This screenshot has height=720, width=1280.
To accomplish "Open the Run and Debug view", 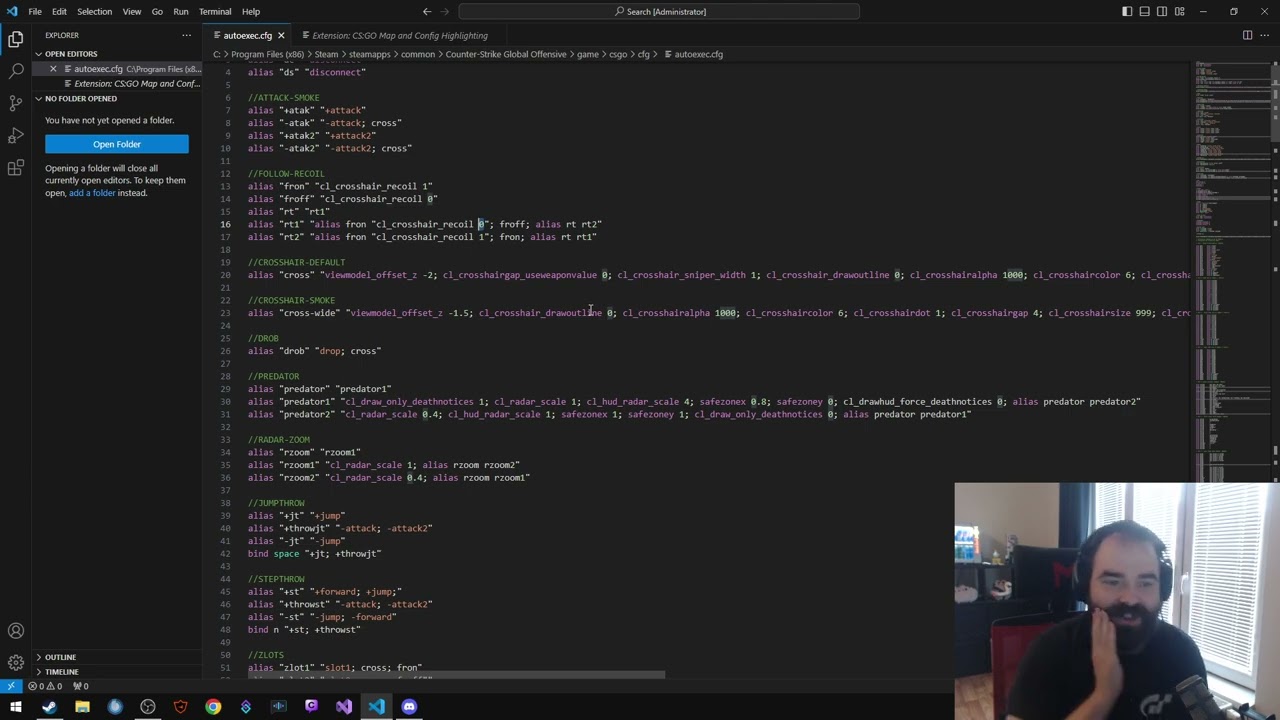I will click(15, 135).
